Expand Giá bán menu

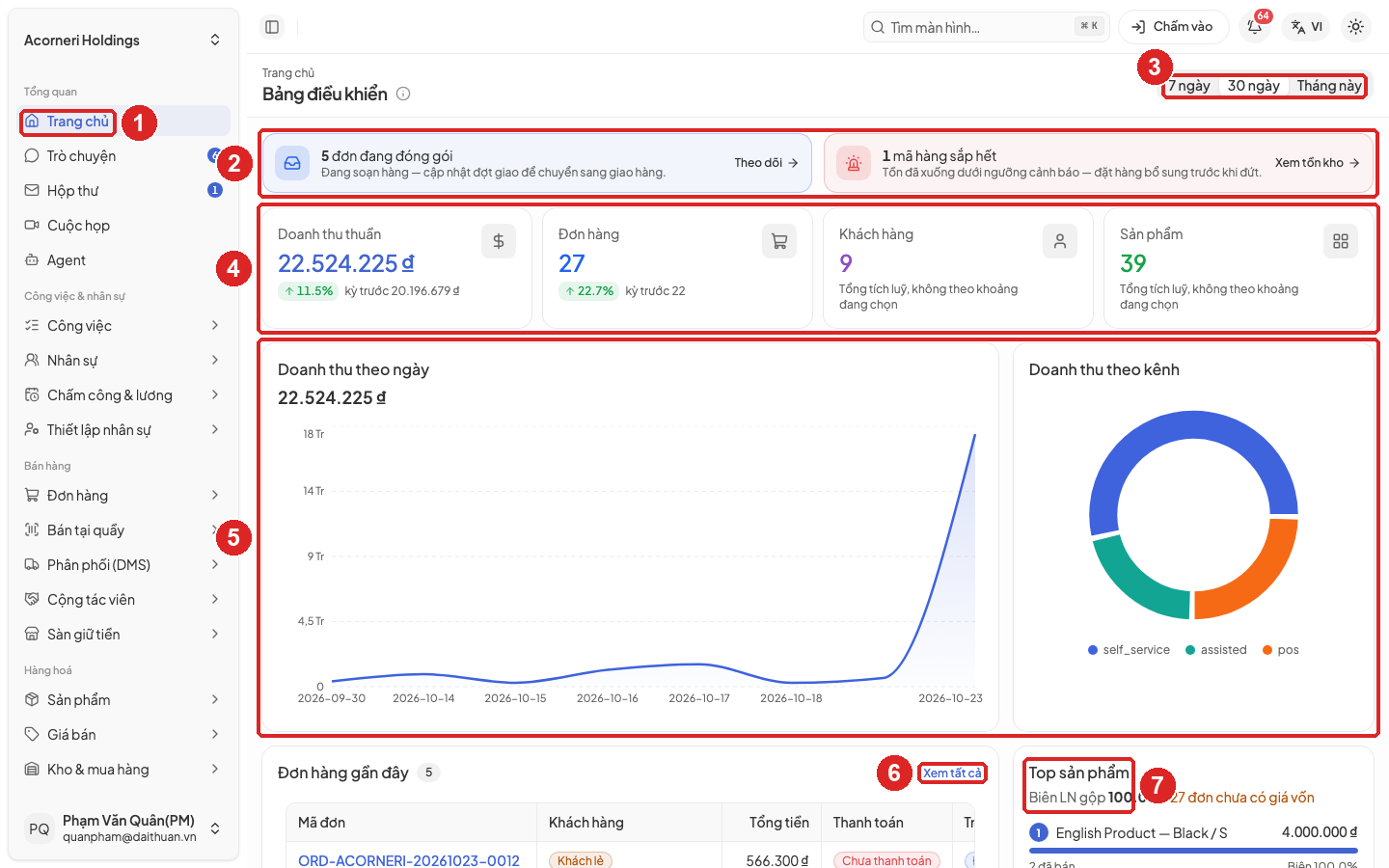(123, 734)
